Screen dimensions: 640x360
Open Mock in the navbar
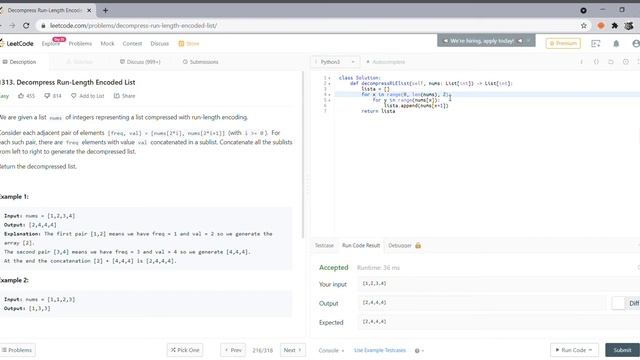coord(107,43)
